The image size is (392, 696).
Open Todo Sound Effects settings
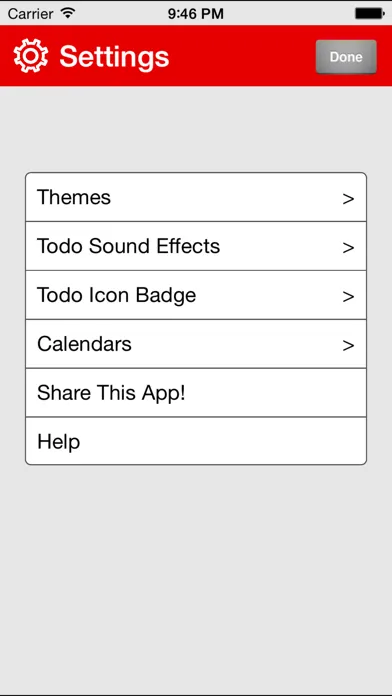pyautogui.click(x=196, y=246)
